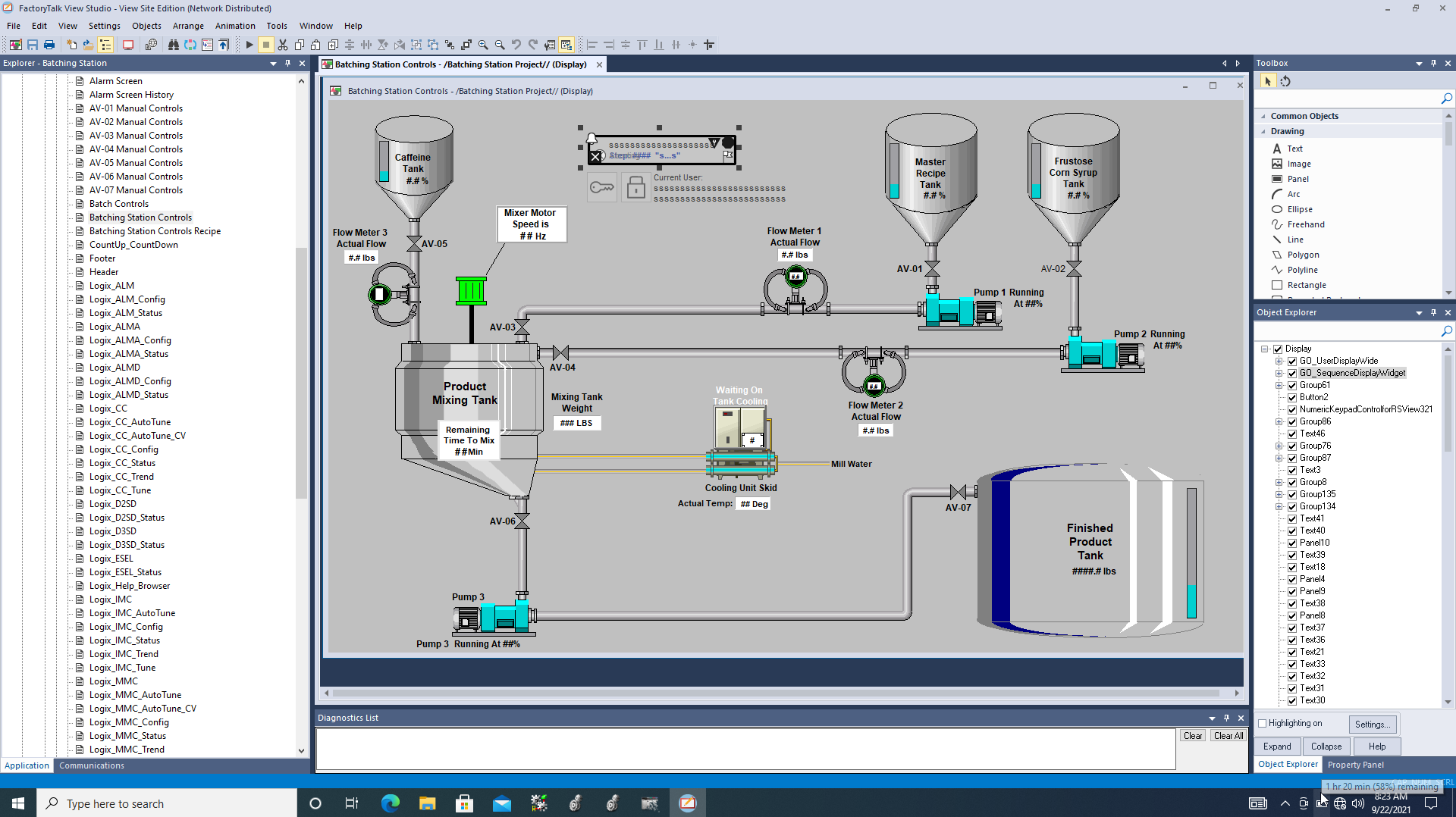The image size is (1456, 817).
Task: Click the Collapse button
Action: 1326,747
